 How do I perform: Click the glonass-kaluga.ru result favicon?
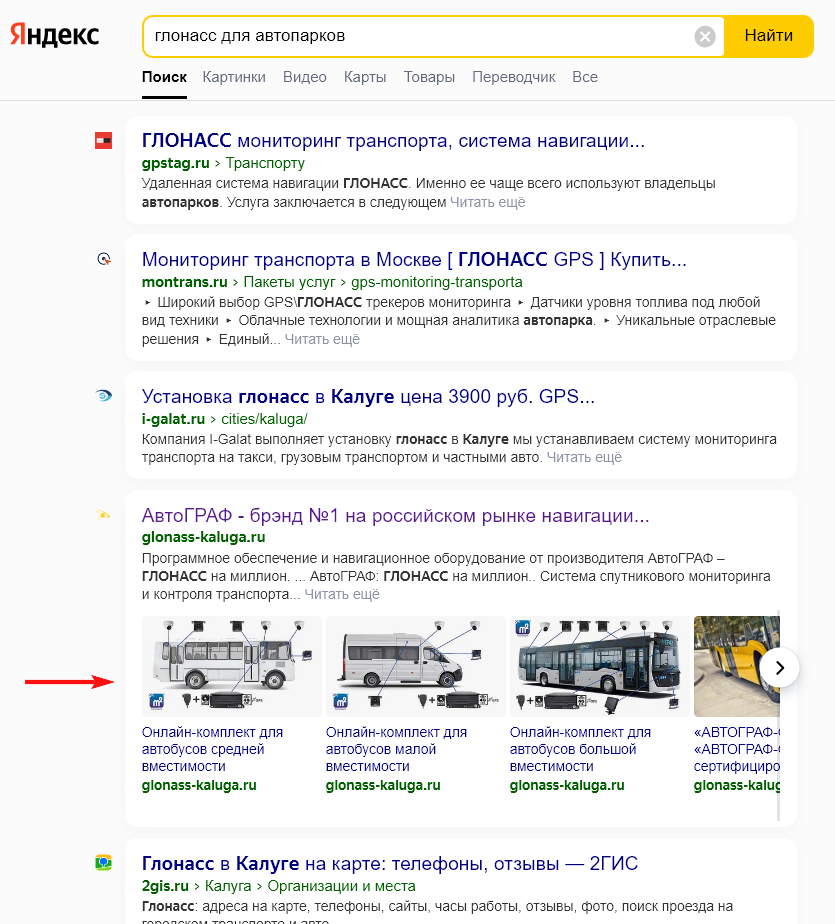coord(103,514)
